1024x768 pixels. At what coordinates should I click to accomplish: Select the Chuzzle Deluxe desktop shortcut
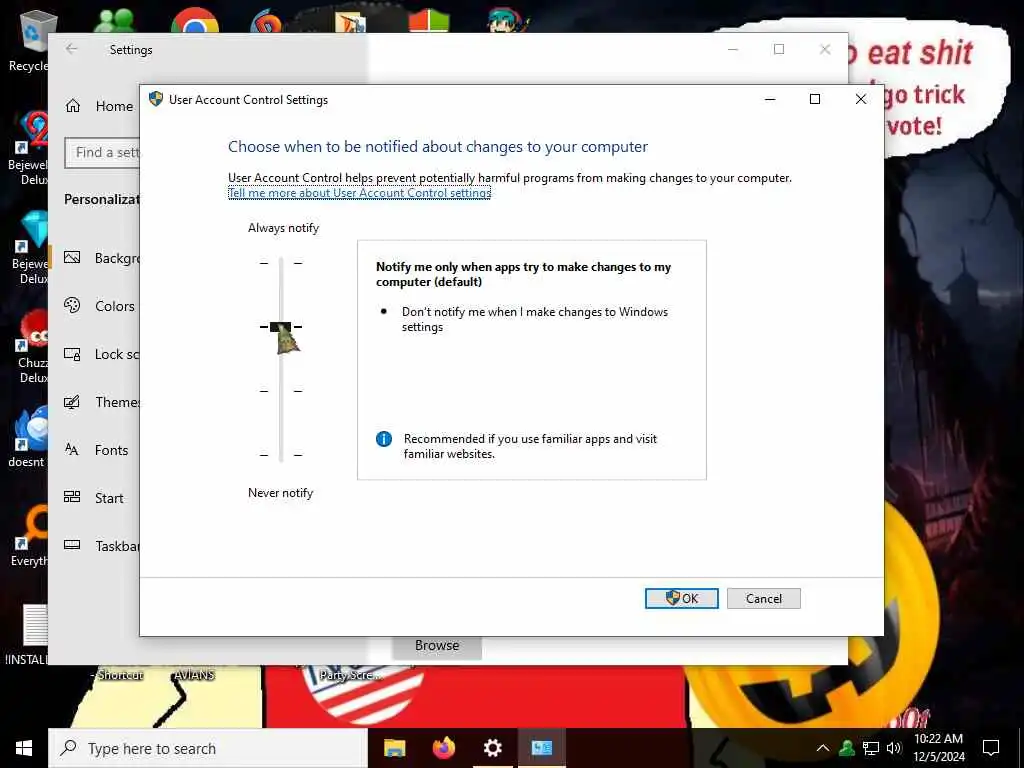pos(30,347)
